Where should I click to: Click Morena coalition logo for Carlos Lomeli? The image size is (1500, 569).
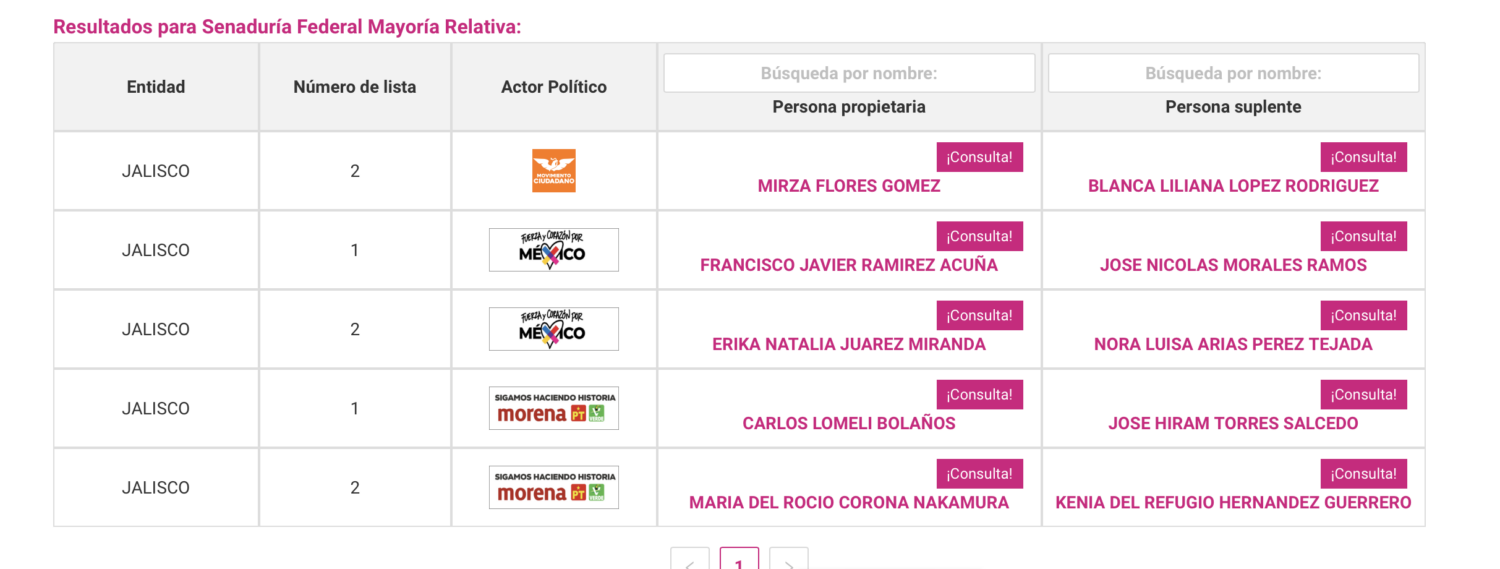553,408
